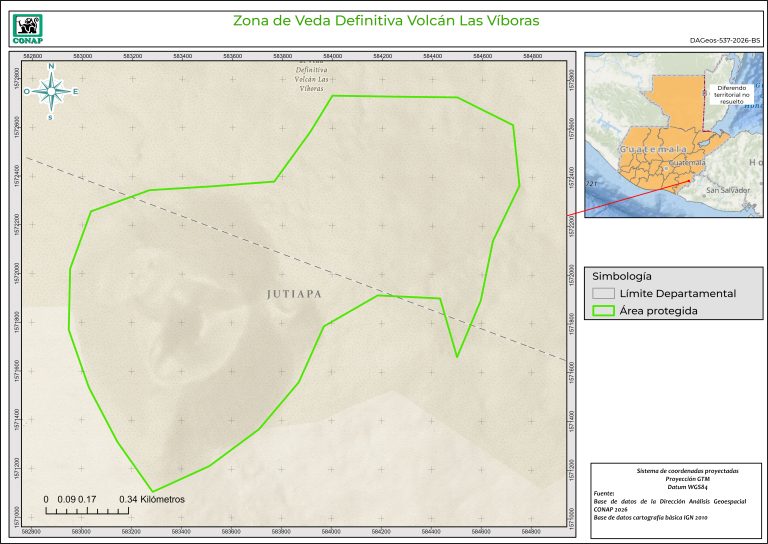The image size is (768, 544).
Task: Click the green Área protegida legend symbol
Action: (x=601, y=311)
